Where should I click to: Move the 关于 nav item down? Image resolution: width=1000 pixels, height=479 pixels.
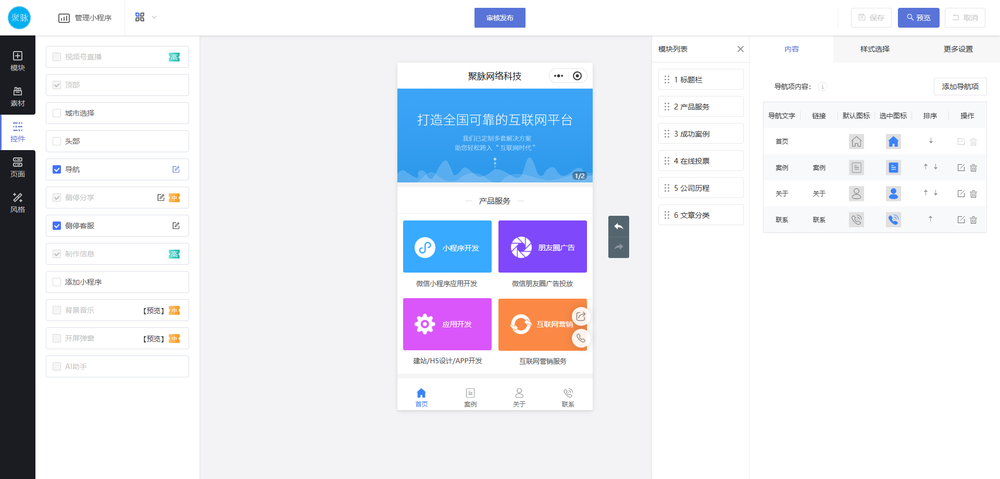(x=936, y=193)
